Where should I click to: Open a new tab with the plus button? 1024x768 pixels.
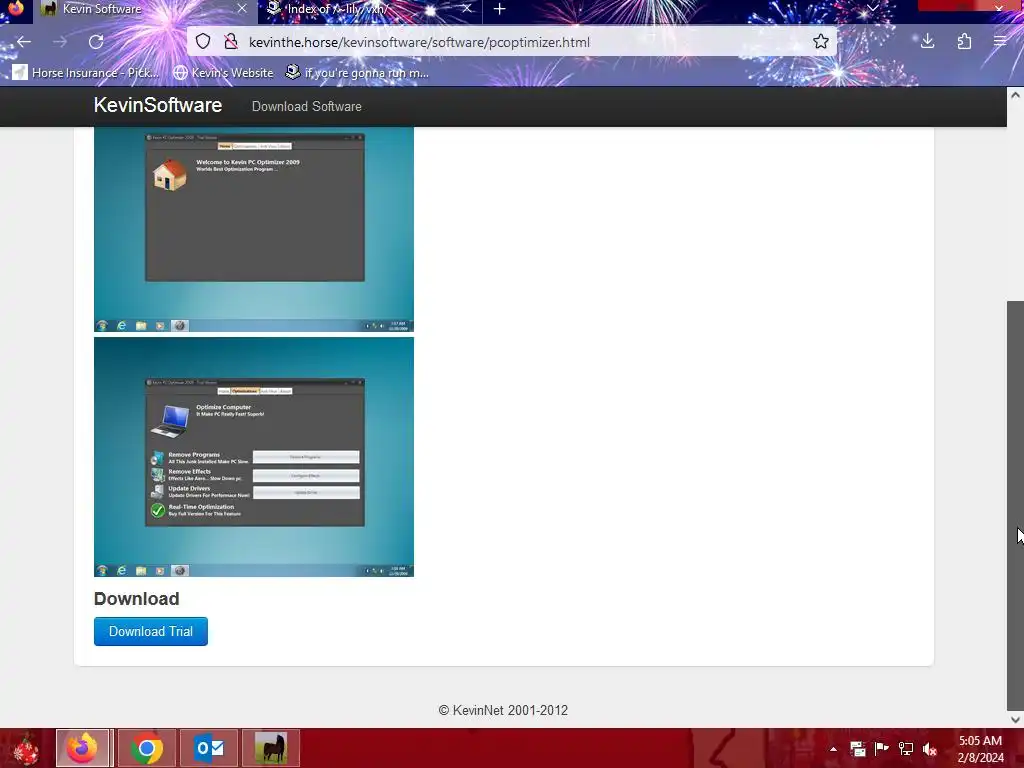coord(500,9)
